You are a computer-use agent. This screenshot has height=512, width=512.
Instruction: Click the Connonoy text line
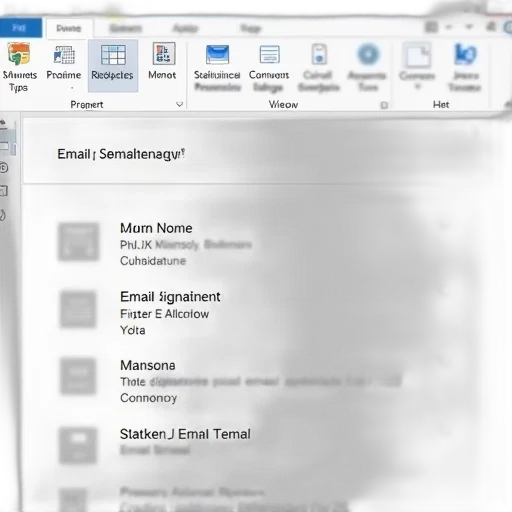click(x=148, y=398)
